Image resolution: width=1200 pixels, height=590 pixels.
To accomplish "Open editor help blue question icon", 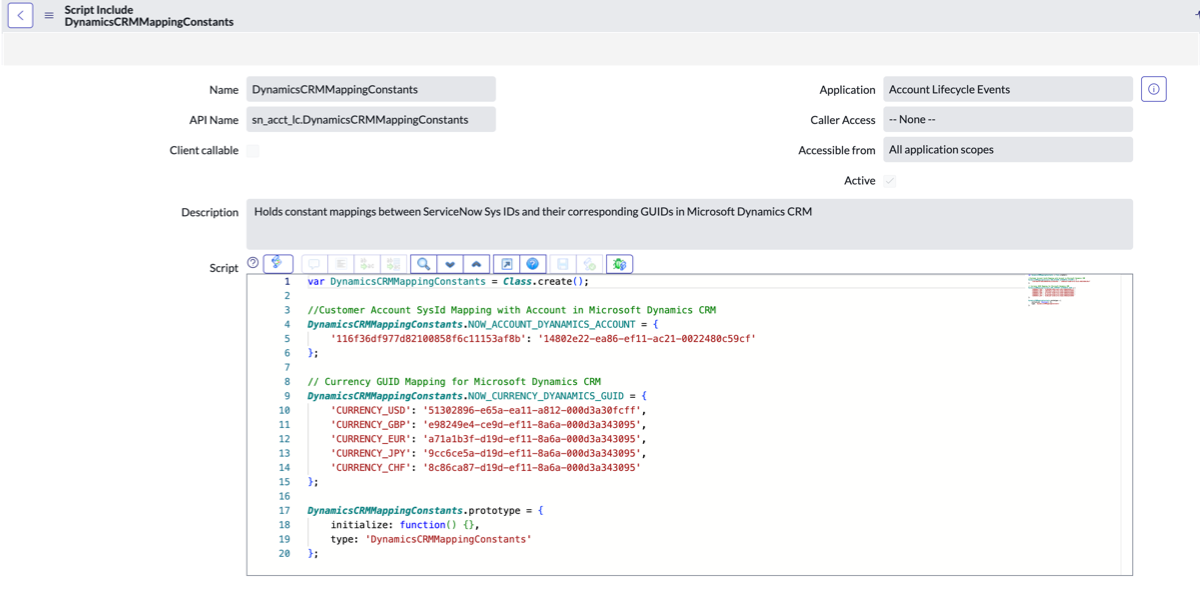I will pos(532,264).
